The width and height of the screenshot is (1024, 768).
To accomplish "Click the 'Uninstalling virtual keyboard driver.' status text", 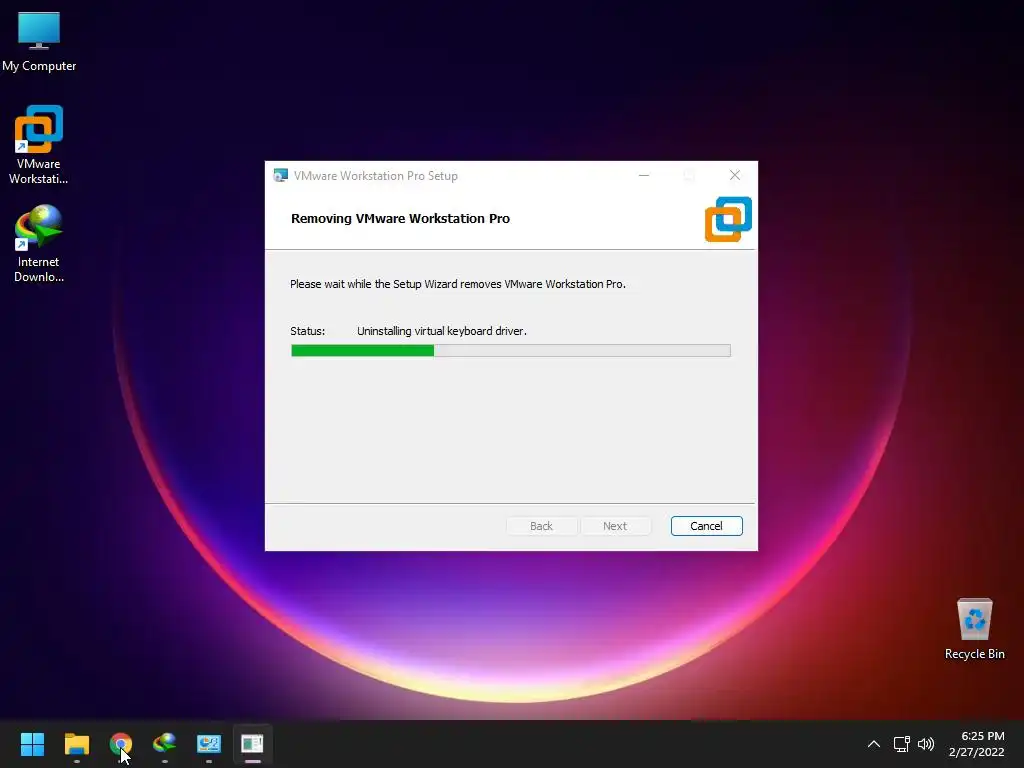I will [x=441, y=331].
